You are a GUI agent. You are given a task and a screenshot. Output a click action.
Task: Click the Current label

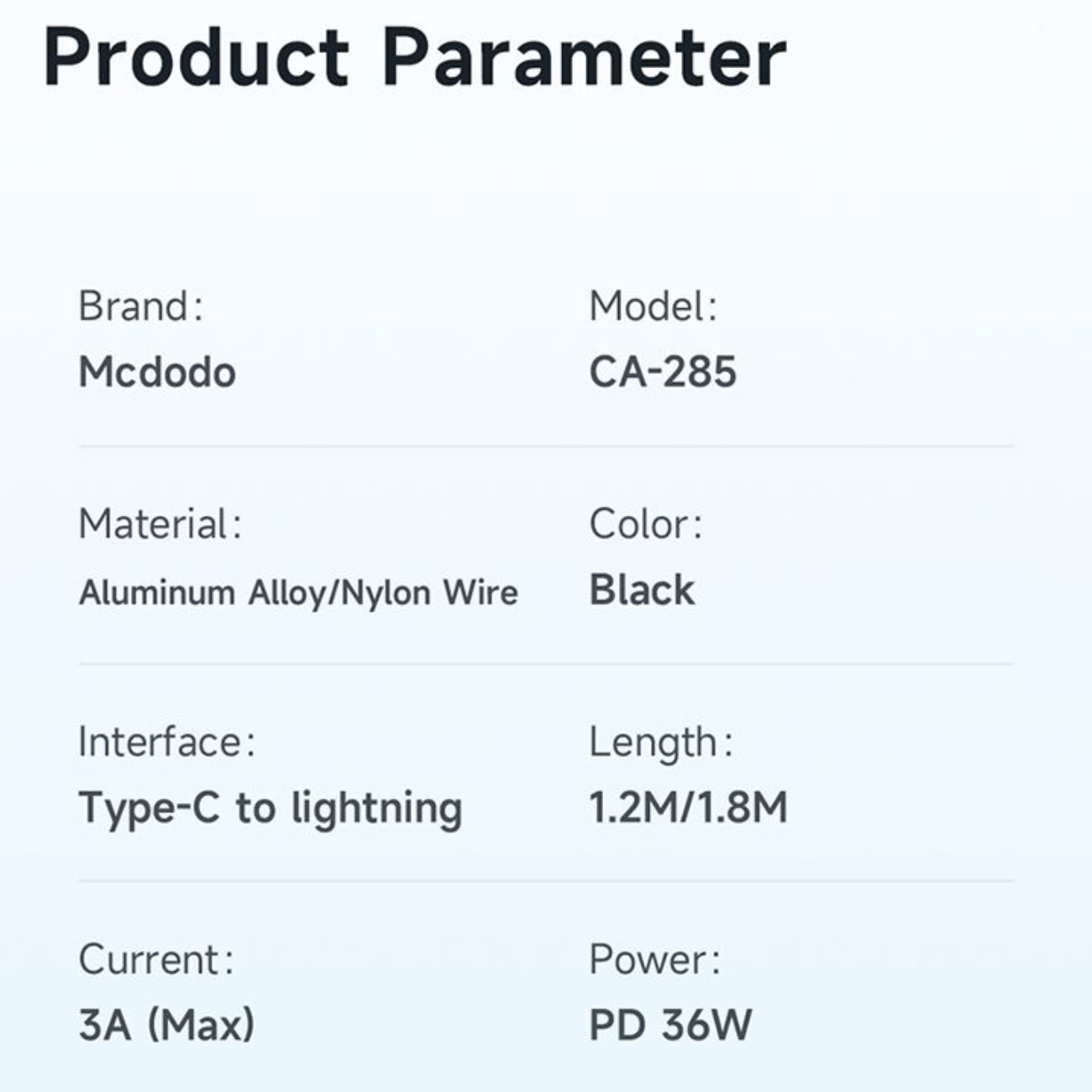(x=155, y=959)
